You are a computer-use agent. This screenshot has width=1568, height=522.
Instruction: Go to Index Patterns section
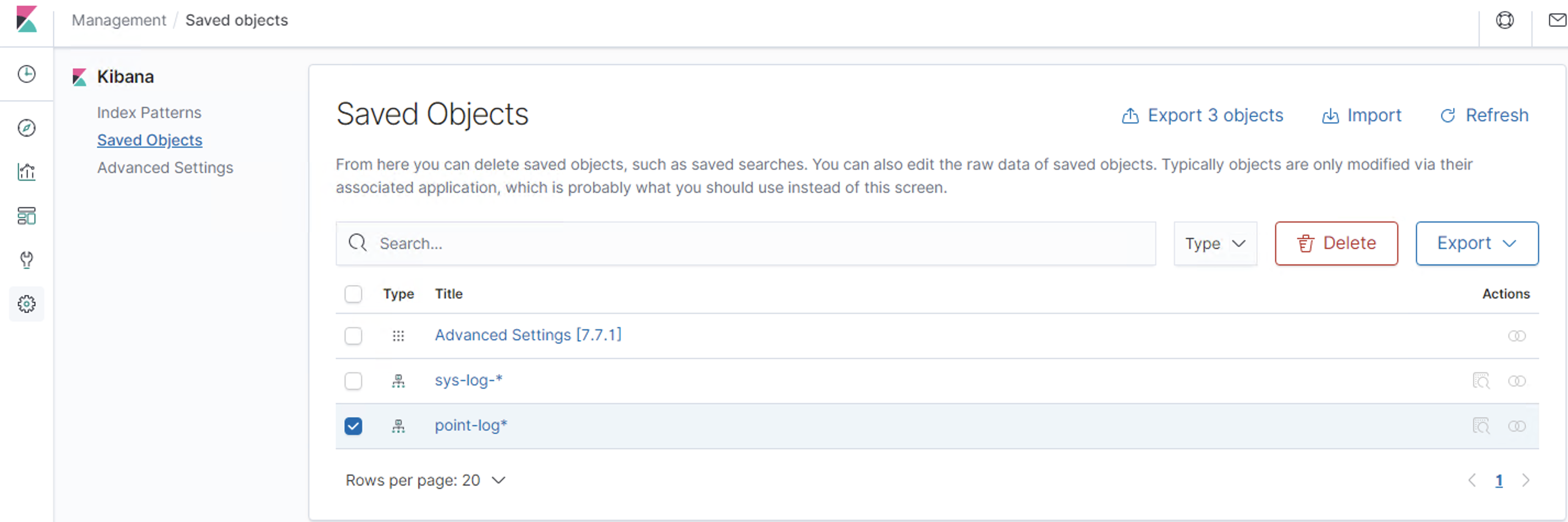149,113
